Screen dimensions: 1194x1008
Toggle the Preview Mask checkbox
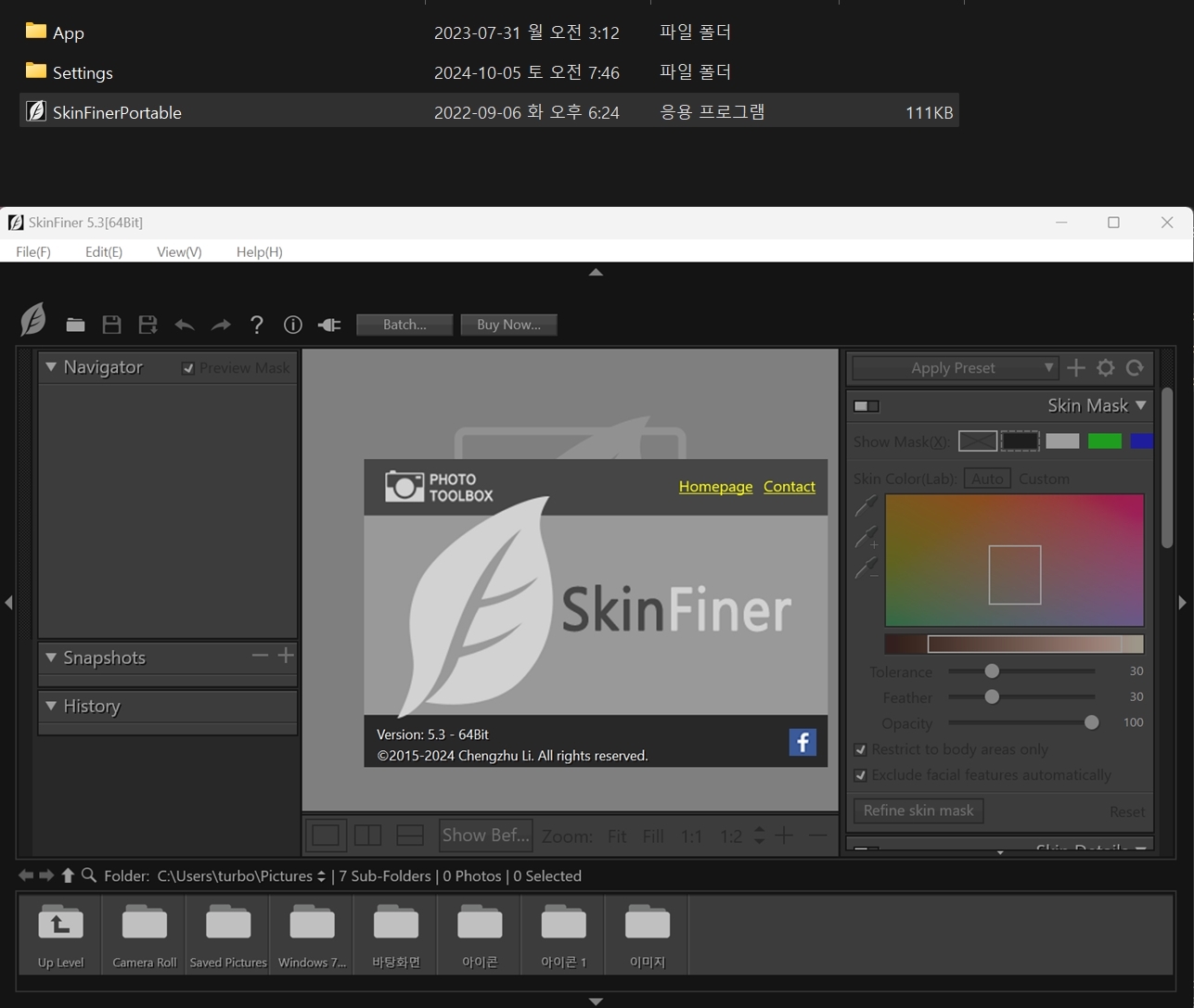point(188,368)
